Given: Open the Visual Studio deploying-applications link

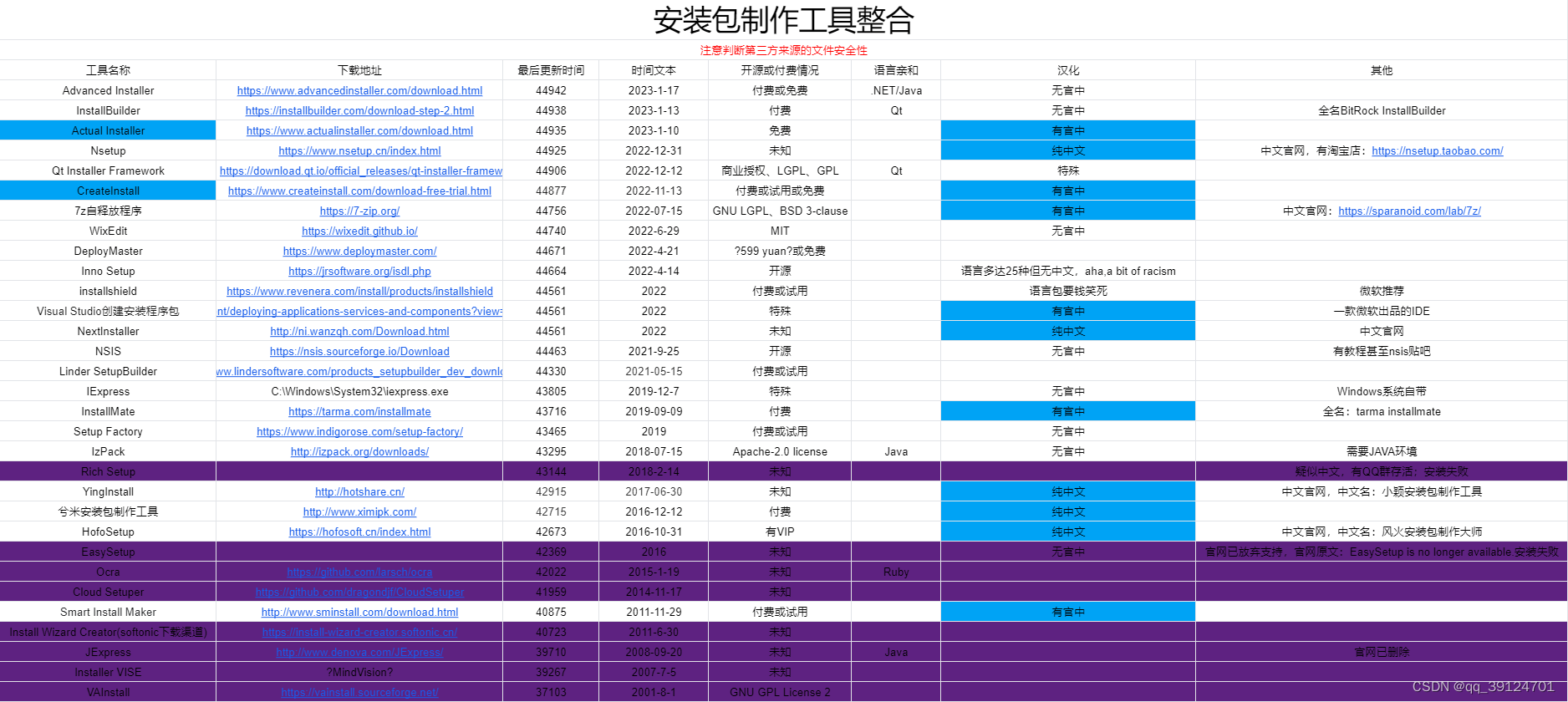Looking at the screenshot, I should (x=359, y=311).
